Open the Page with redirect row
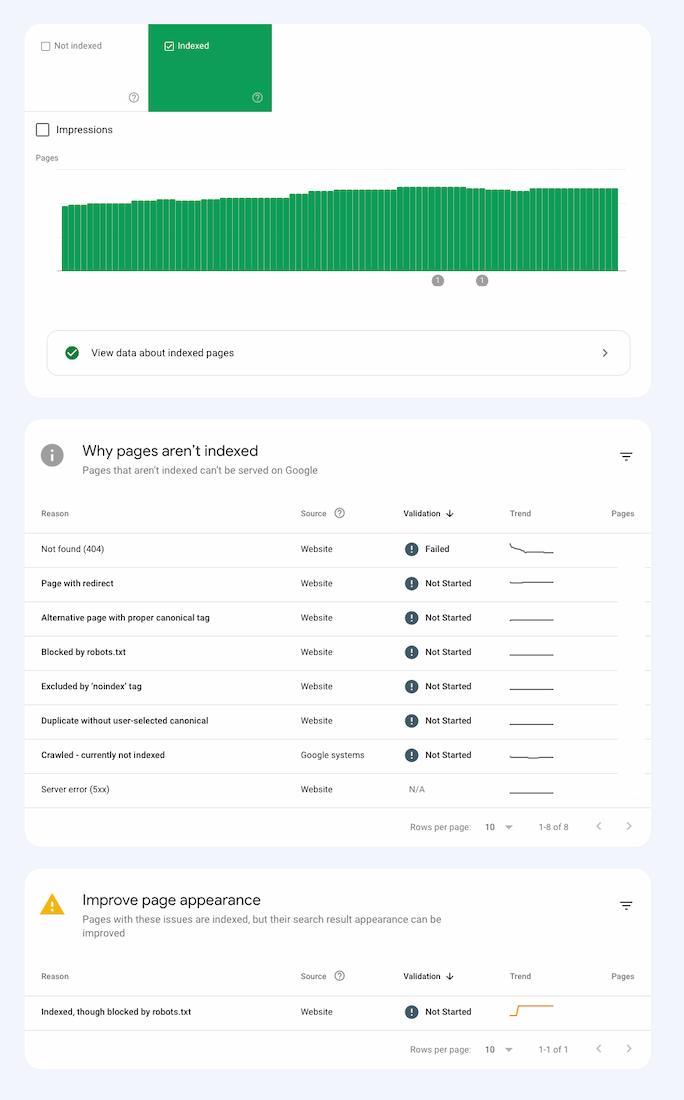 (x=337, y=584)
